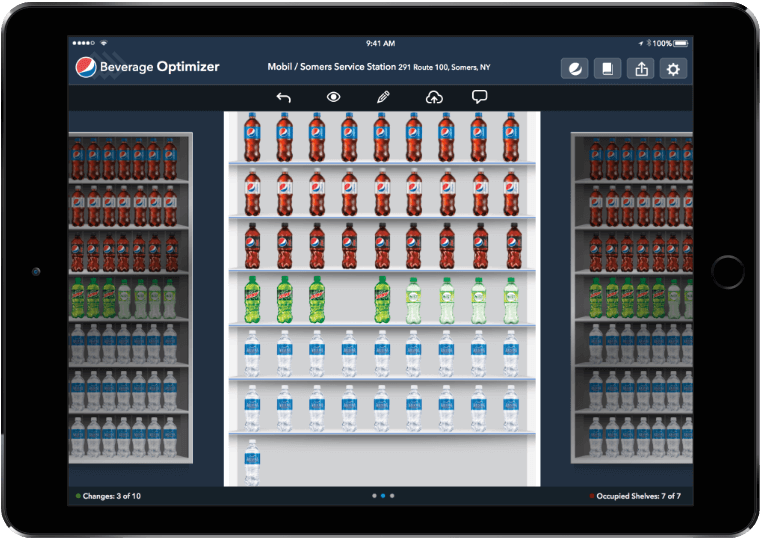Tap the Pepsi globe button at top right
Screen dimensions: 763x539
(575, 68)
